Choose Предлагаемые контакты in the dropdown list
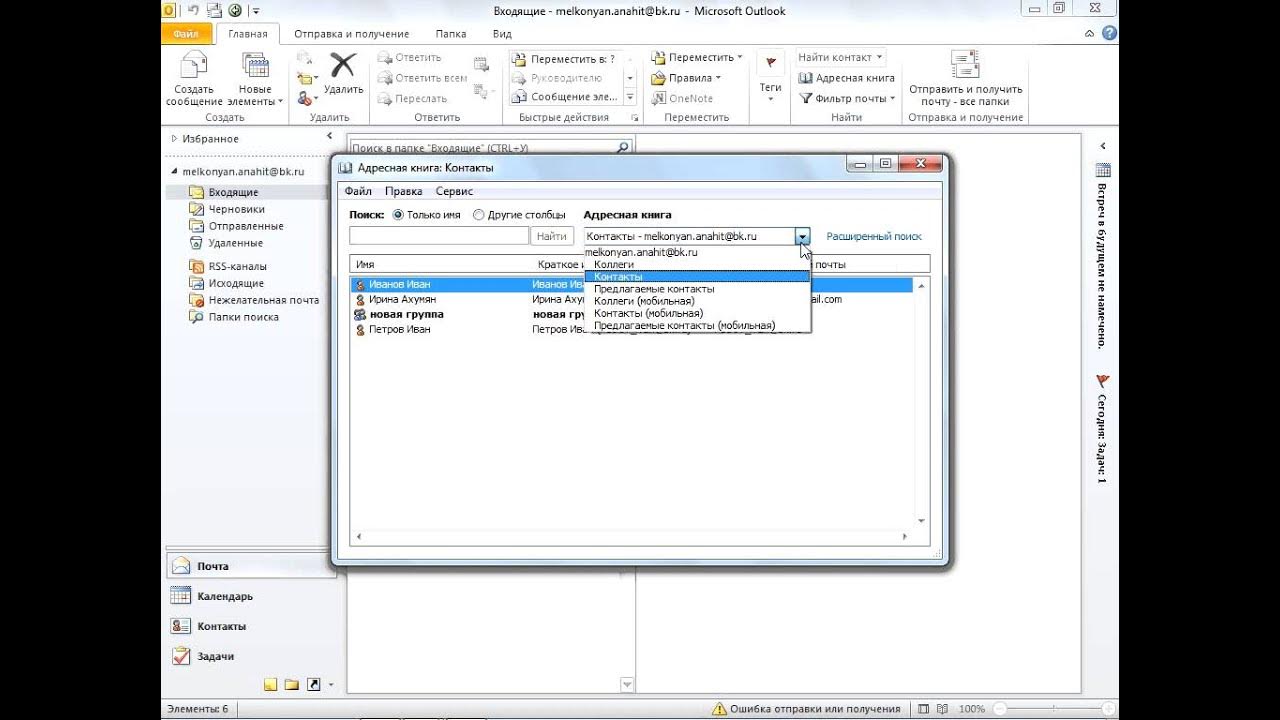1280x720 pixels. click(x=697, y=289)
